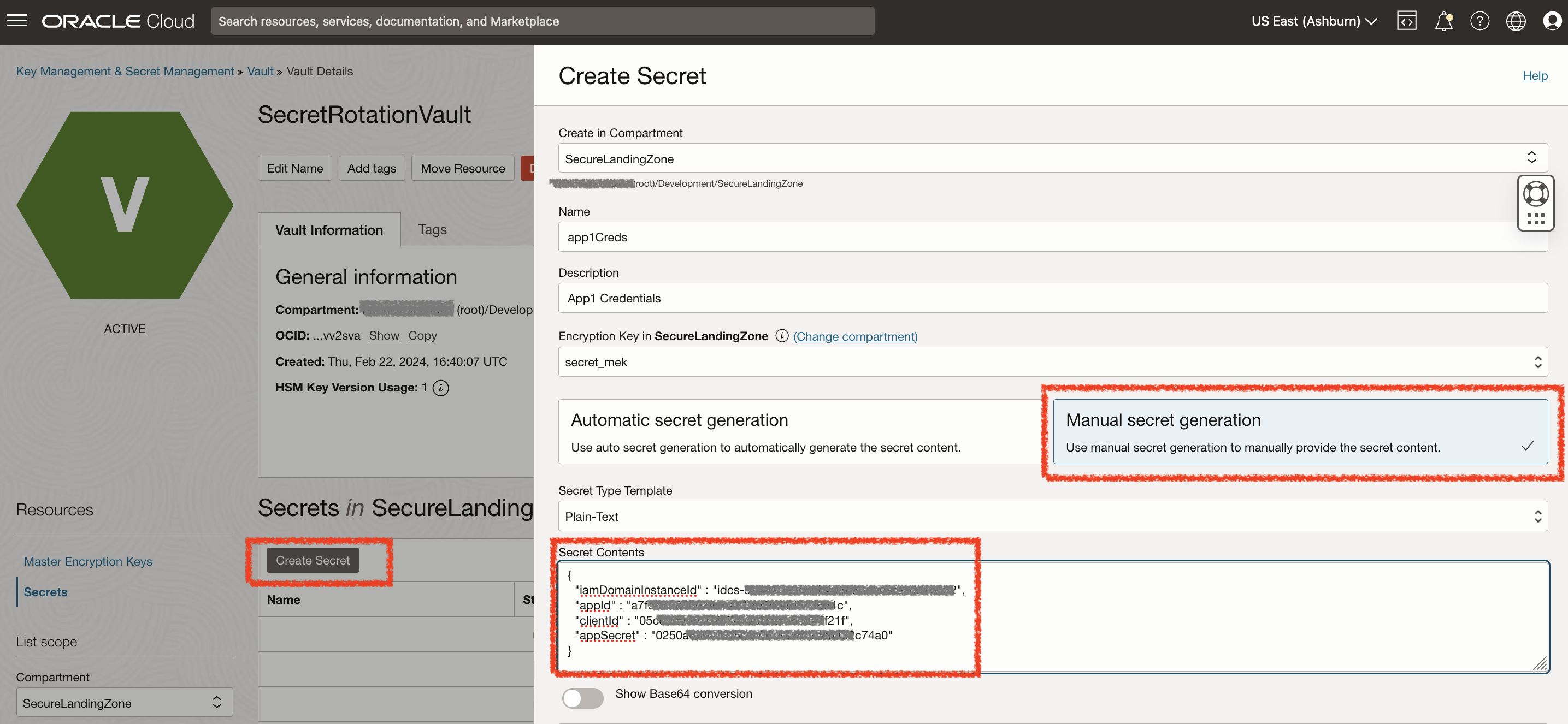The image size is (1568, 724).
Task: Select Manual secret generation option
Action: tap(1300, 432)
